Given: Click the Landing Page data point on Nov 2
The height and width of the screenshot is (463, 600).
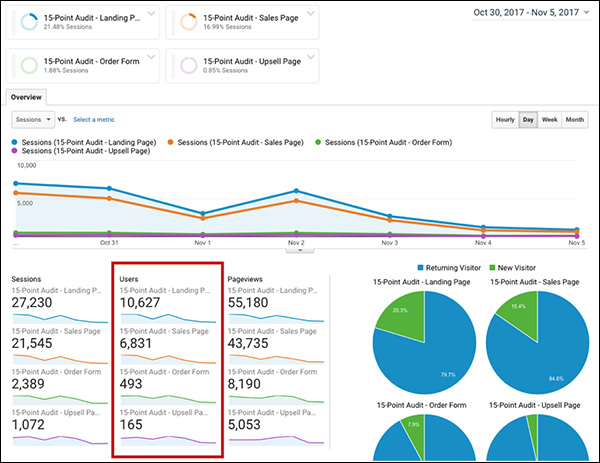Looking at the screenshot, I should [x=296, y=191].
